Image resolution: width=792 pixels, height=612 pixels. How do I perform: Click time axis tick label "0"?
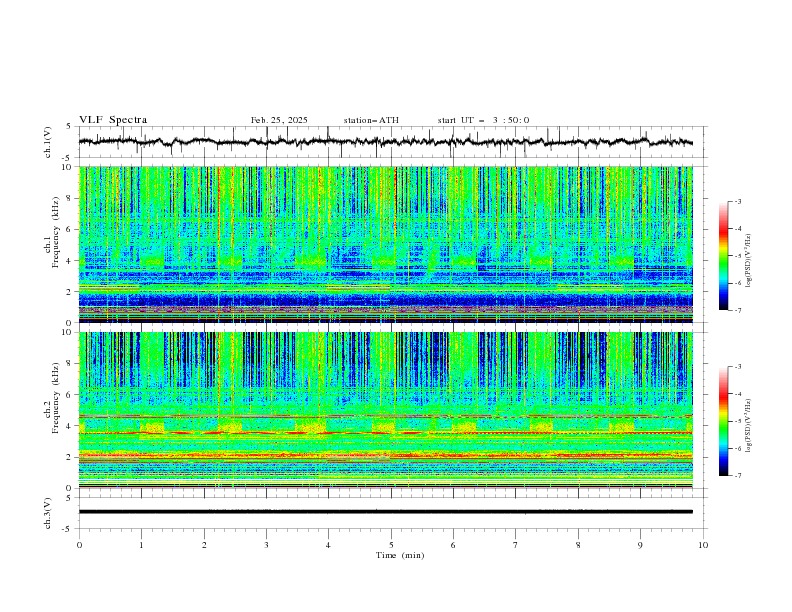[x=79, y=545]
